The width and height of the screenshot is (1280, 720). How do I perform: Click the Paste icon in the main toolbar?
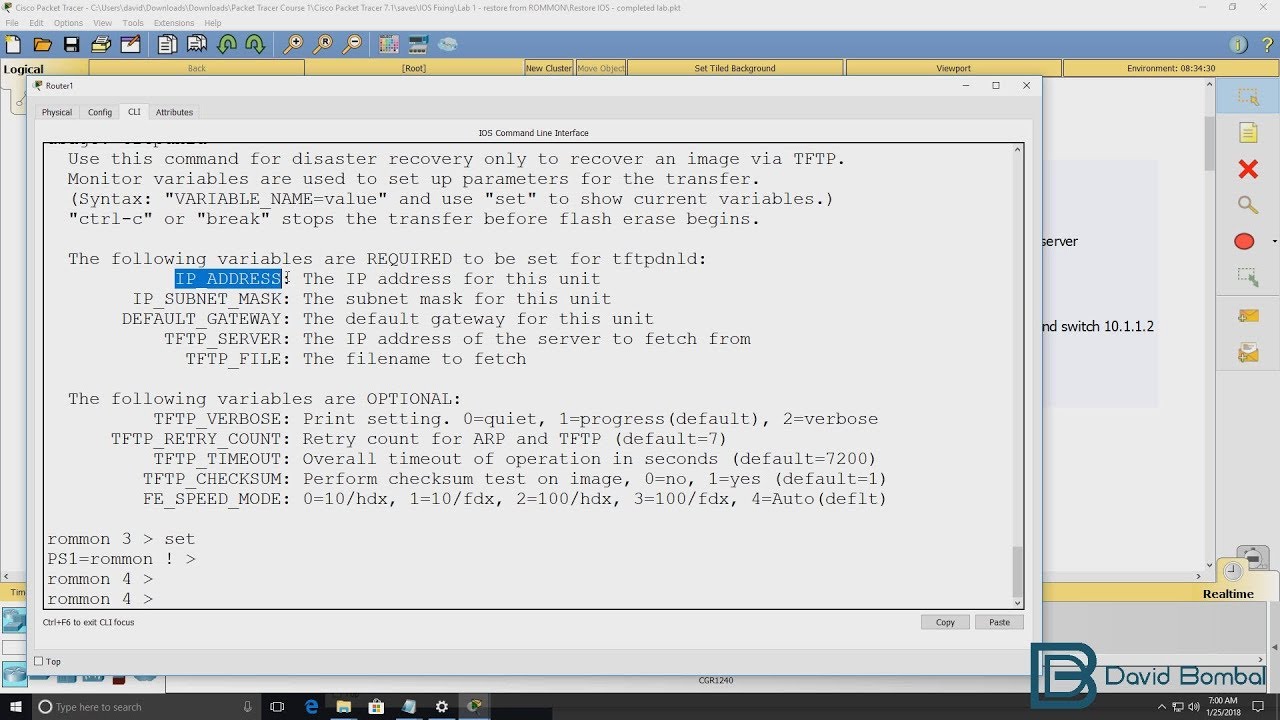coord(197,44)
